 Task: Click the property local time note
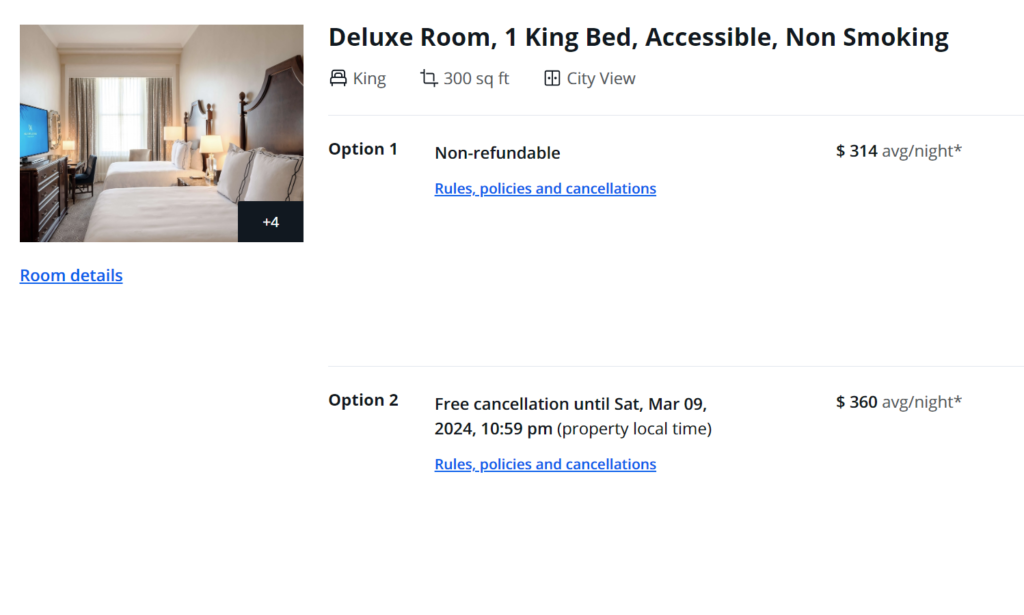(634, 429)
